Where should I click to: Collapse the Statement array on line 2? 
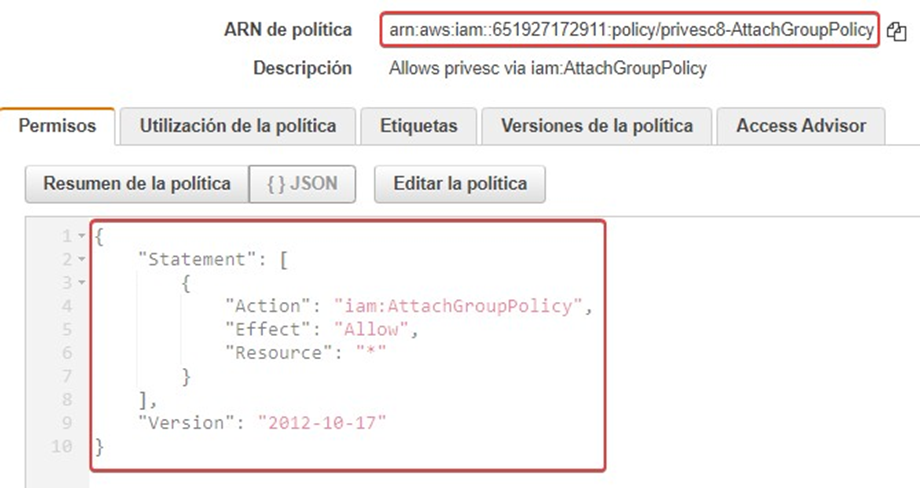82,260
